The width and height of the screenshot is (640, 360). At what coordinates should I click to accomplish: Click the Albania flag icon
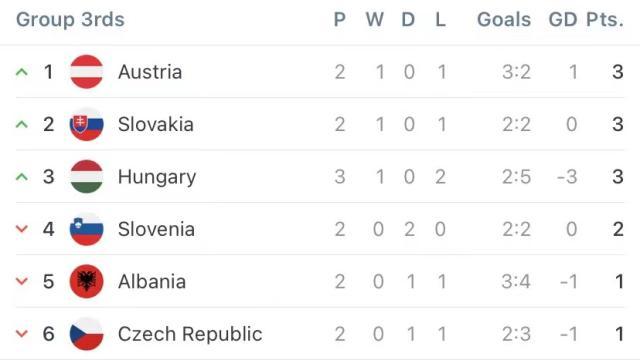(87, 281)
